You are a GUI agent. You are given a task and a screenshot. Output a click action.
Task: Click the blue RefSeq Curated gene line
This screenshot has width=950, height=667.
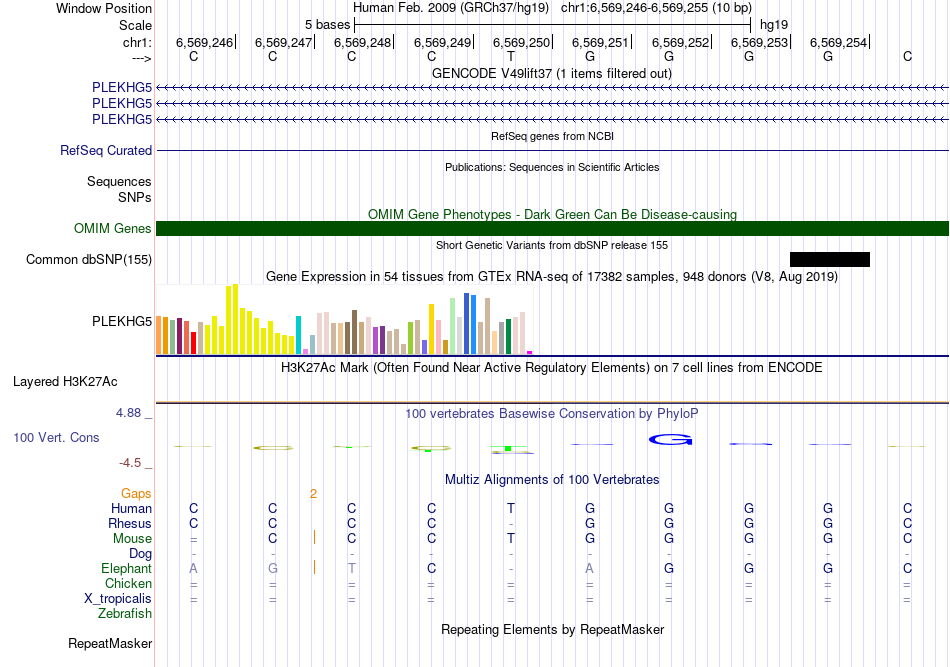553,150
